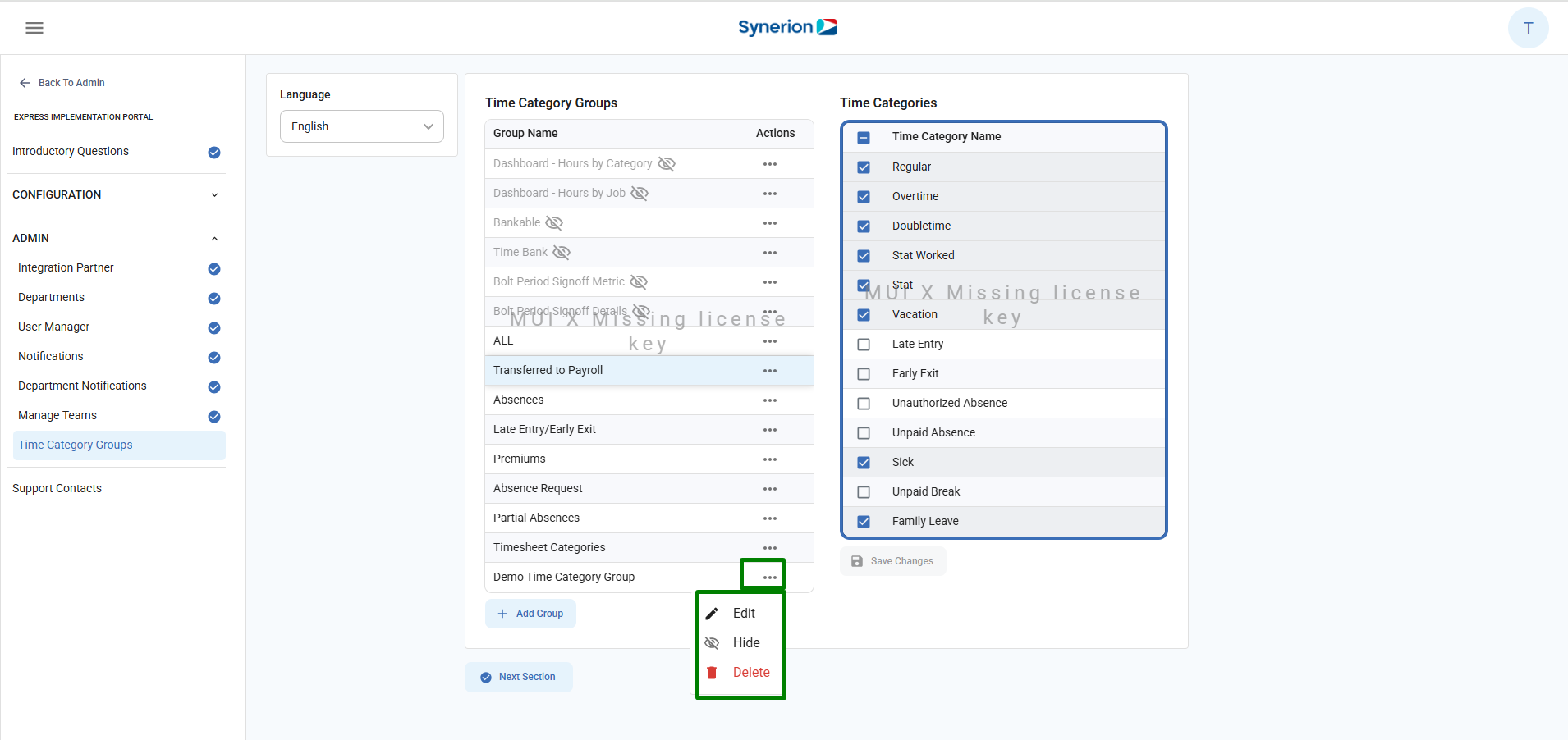Select the Transferred to Payroll group row
The width and height of the screenshot is (1568, 740).
coord(649,371)
